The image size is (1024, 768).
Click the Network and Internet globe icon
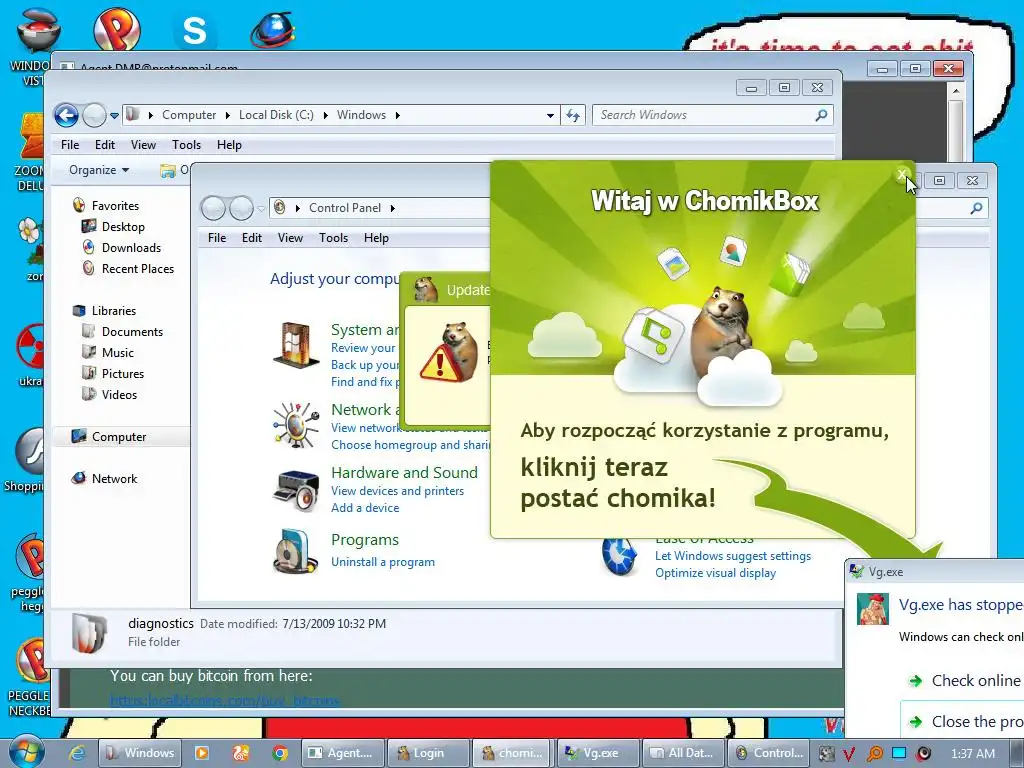(x=296, y=425)
